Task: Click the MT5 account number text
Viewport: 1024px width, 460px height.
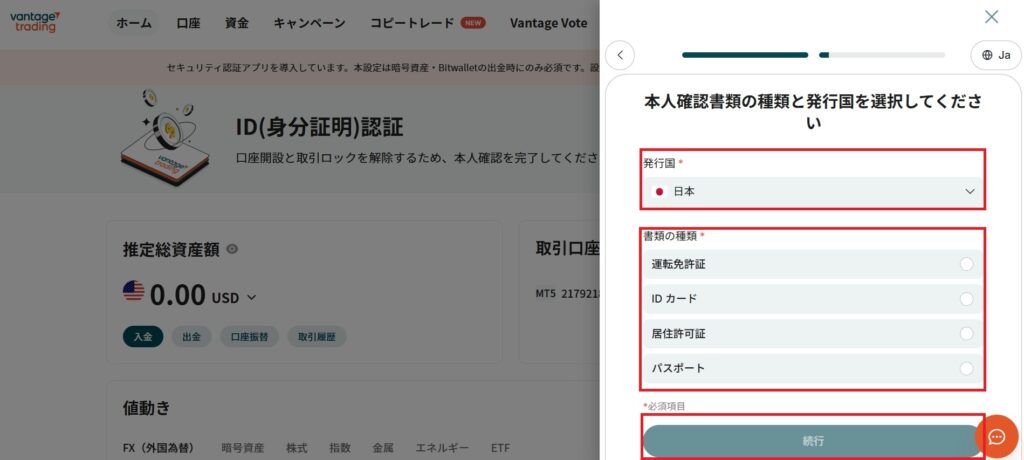Action: [567, 293]
